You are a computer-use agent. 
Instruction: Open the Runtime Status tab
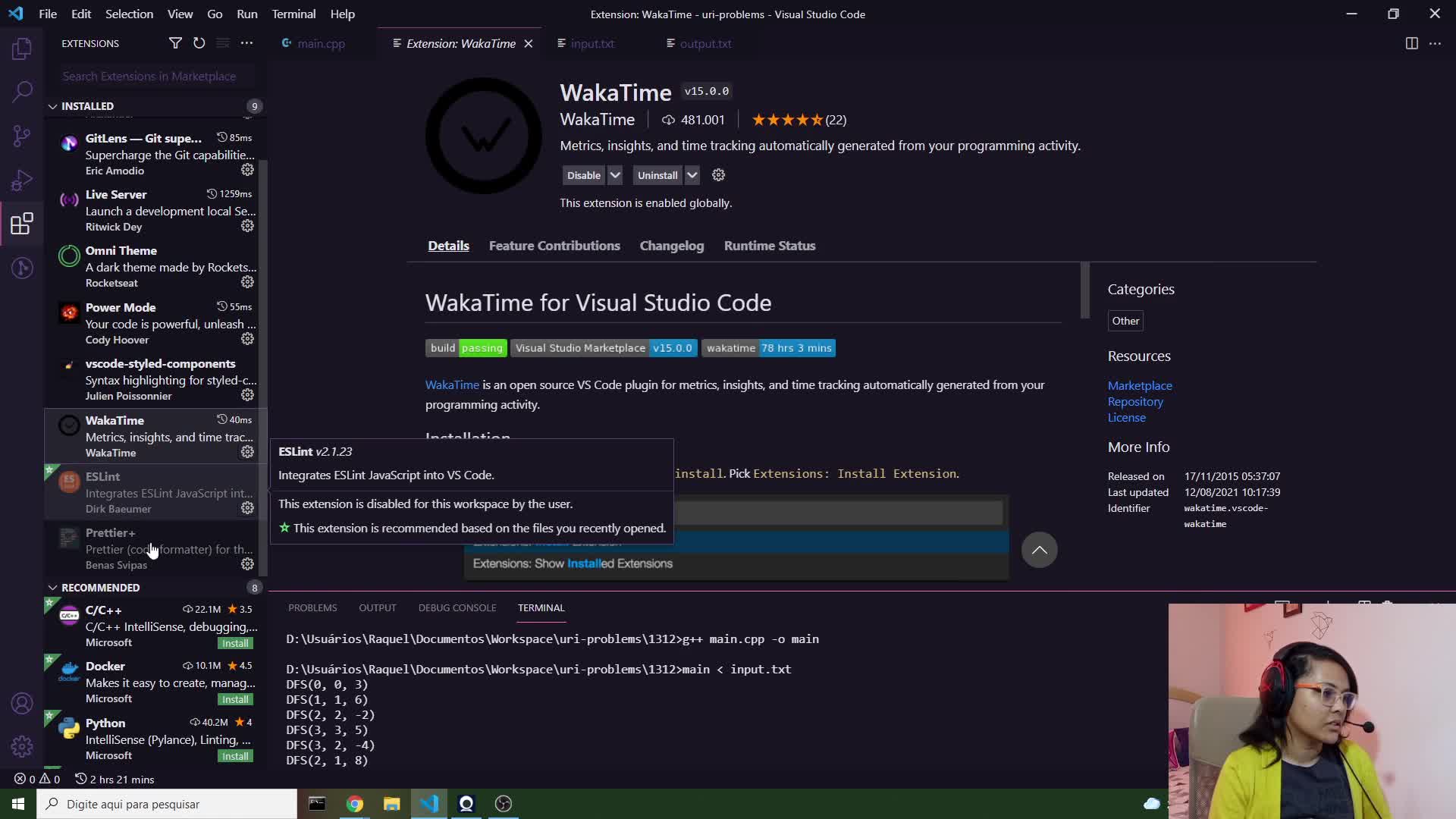tap(770, 246)
